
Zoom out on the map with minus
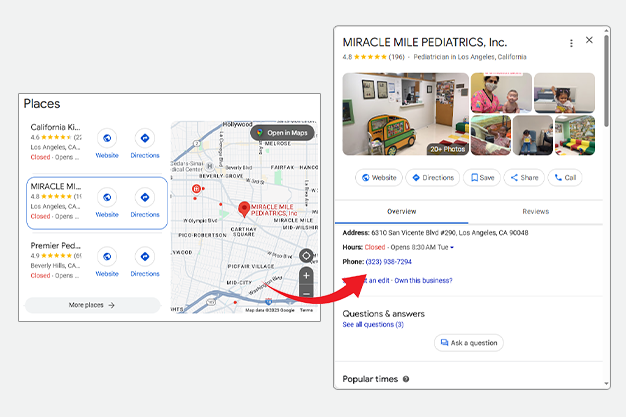click(x=306, y=294)
